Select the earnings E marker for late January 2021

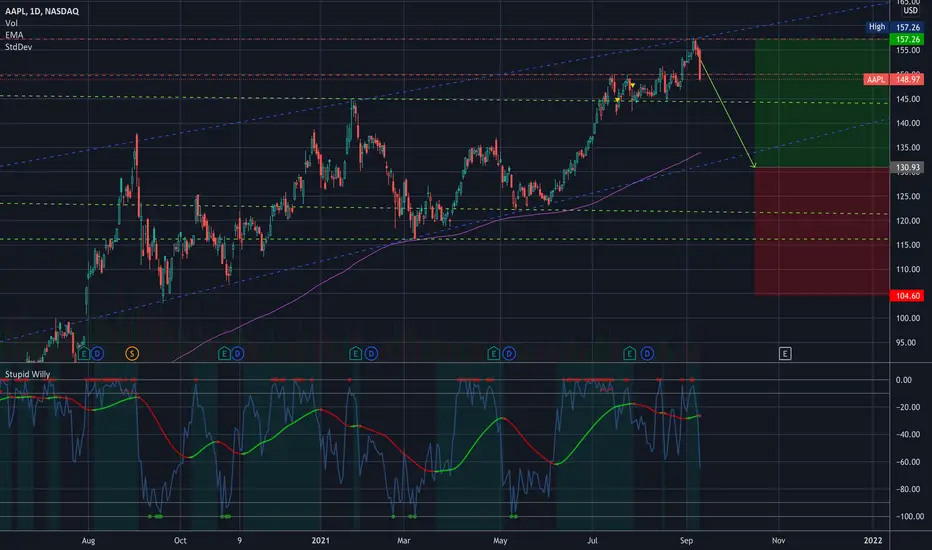click(x=355, y=354)
